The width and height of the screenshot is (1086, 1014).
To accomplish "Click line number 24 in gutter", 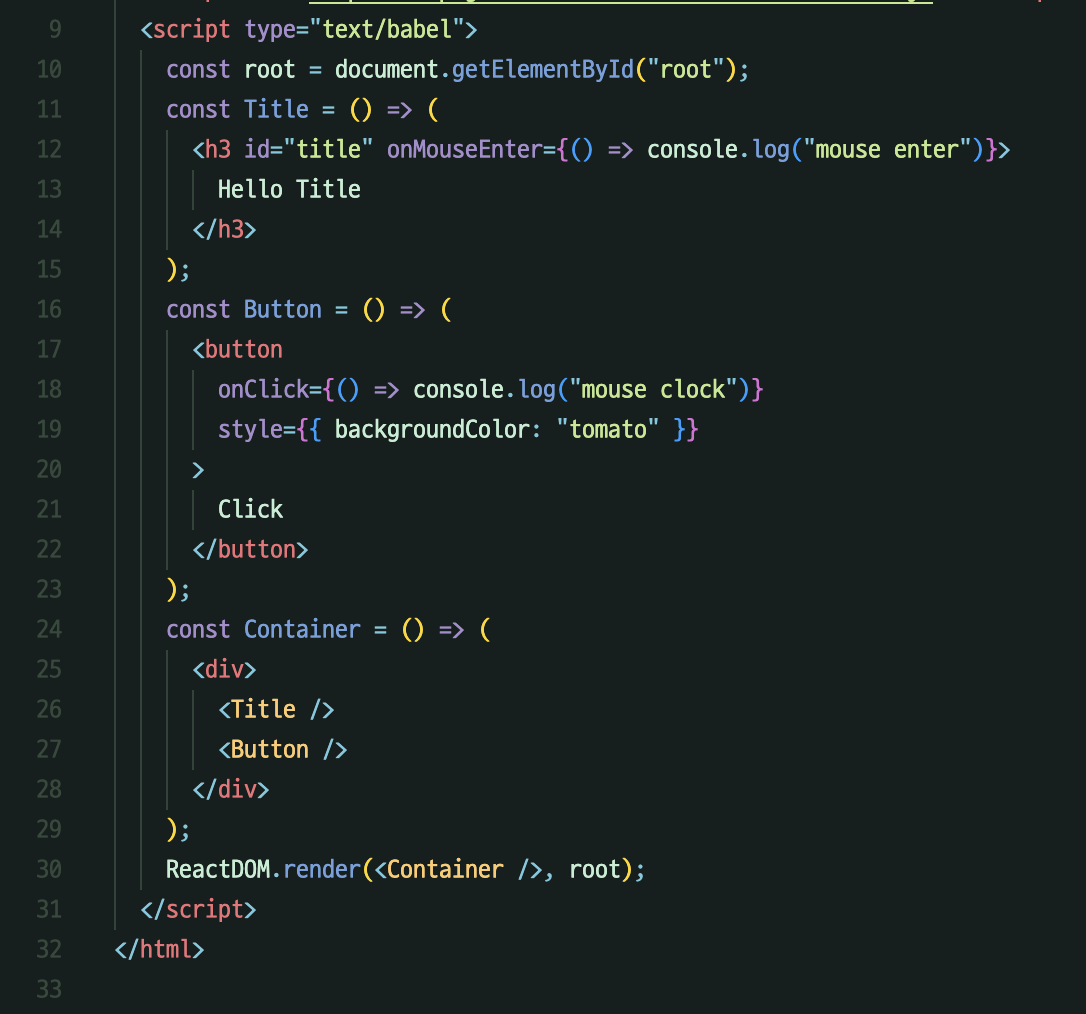I will (48, 630).
